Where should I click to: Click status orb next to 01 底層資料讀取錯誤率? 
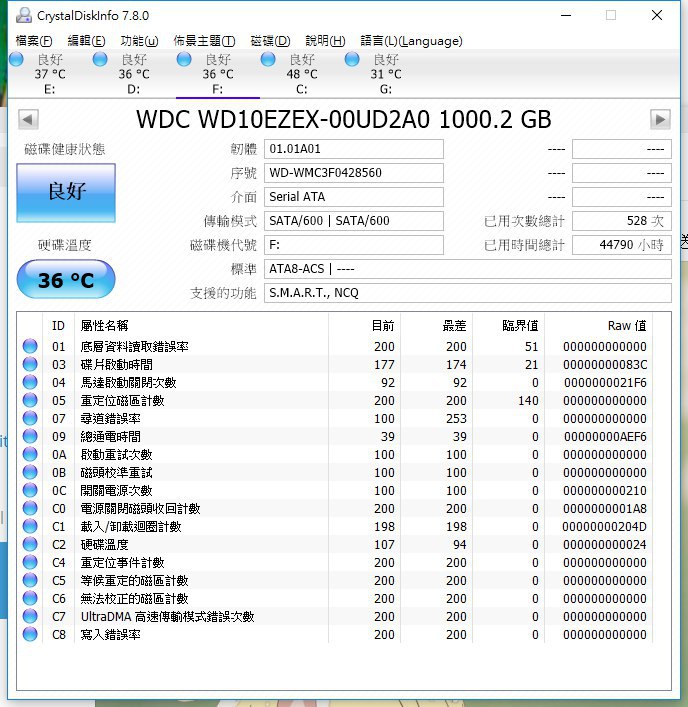(x=30, y=347)
